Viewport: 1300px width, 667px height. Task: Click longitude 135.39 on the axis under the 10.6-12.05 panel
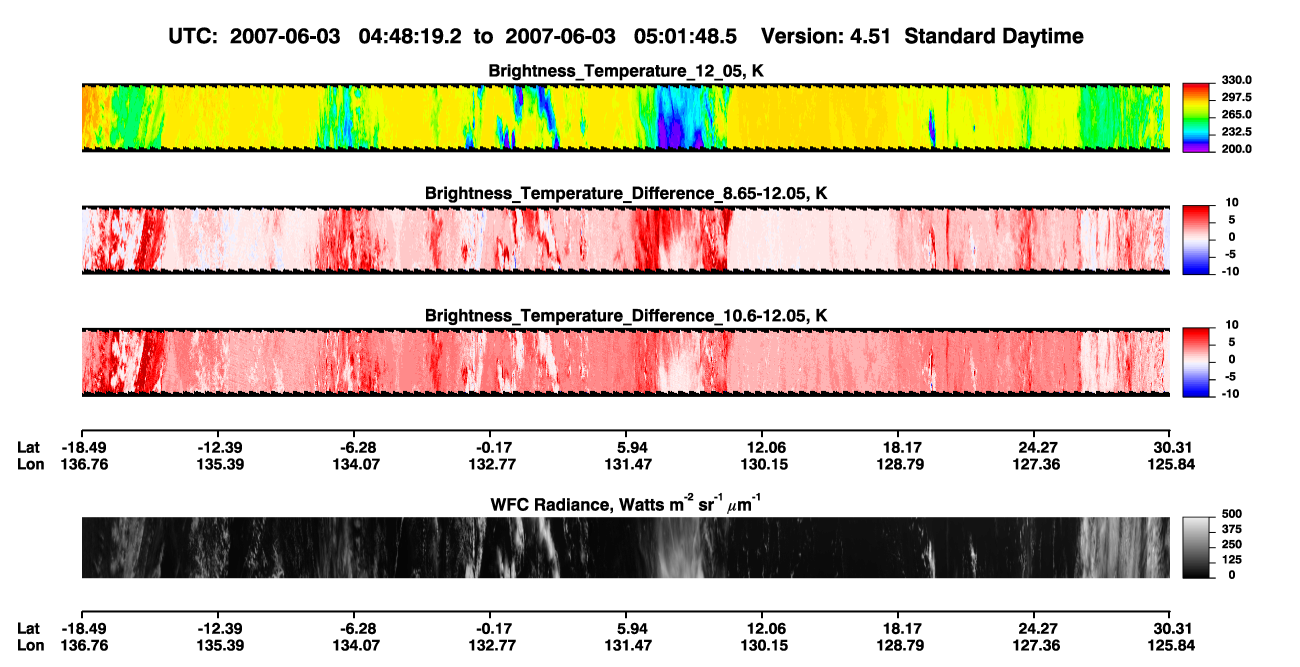point(219,464)
